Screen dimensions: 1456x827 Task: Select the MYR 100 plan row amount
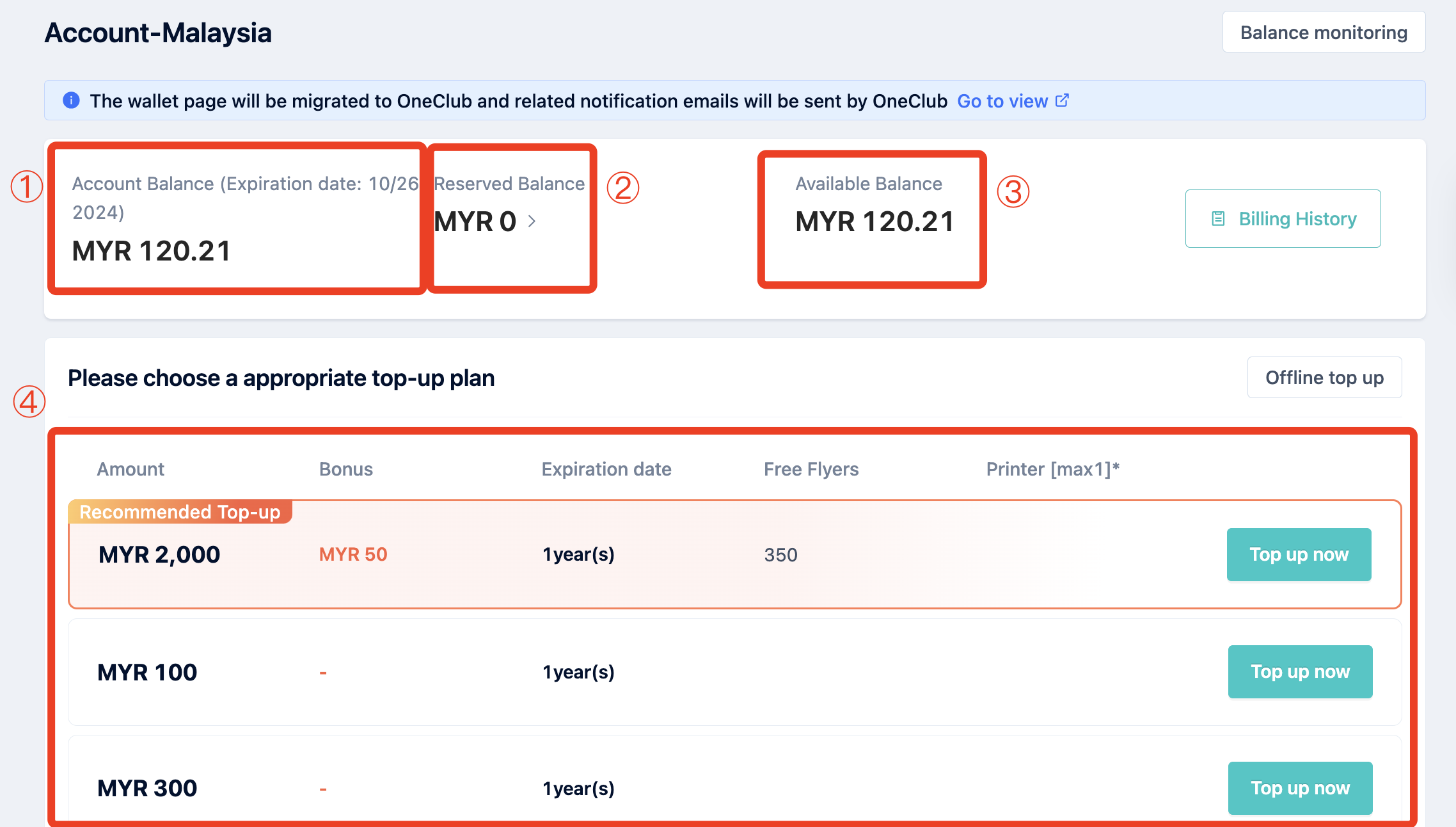point(147,672)
